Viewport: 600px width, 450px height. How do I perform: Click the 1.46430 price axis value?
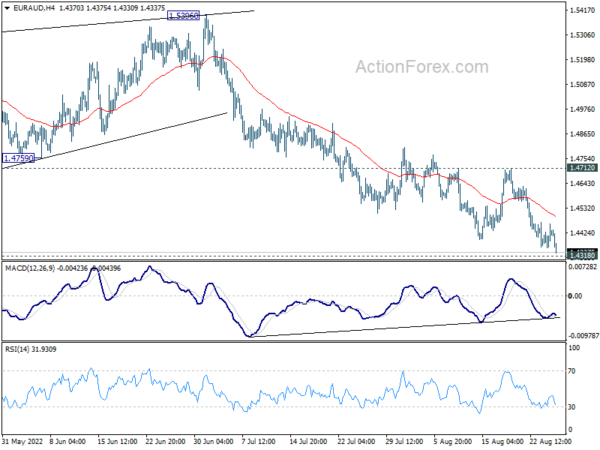(x=582, y=183)
